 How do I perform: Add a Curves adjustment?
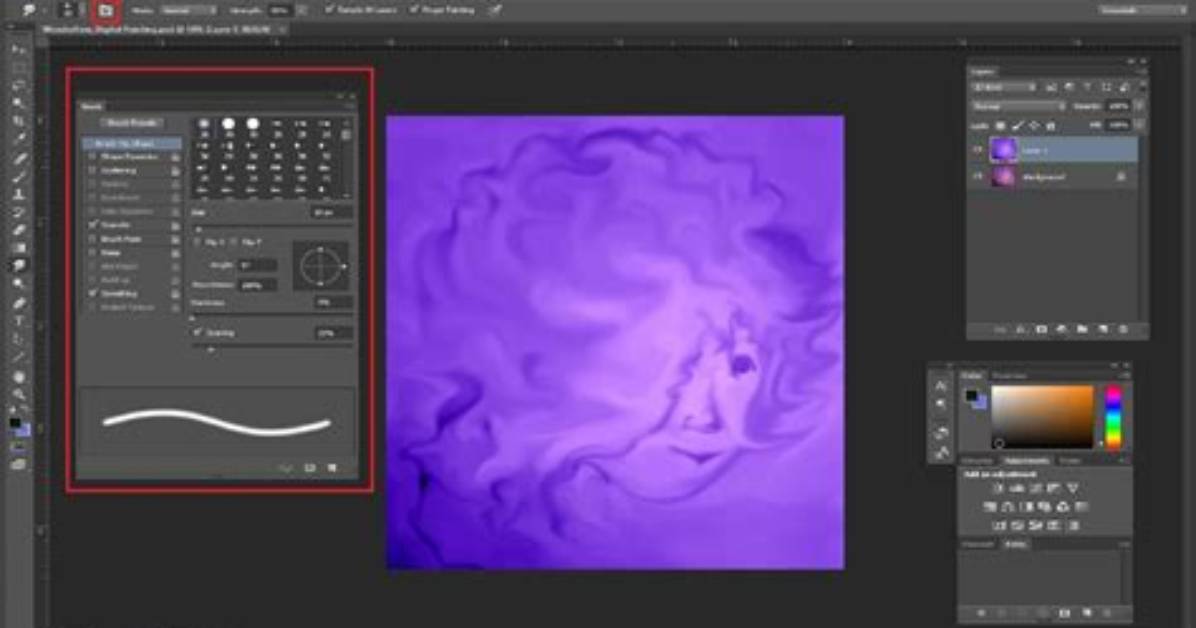(1035, 488)
